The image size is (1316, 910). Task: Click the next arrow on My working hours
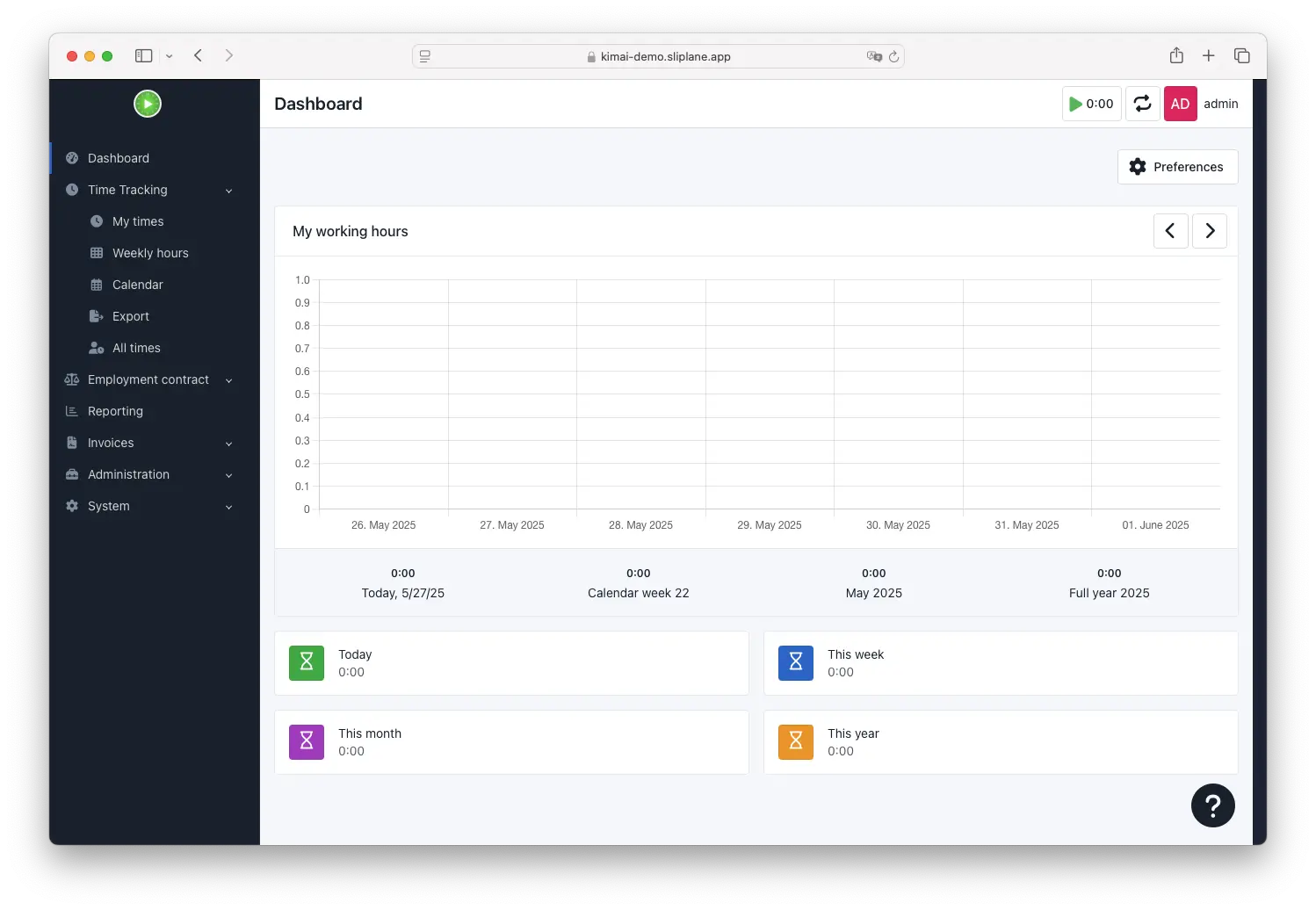click(1210, 230)
